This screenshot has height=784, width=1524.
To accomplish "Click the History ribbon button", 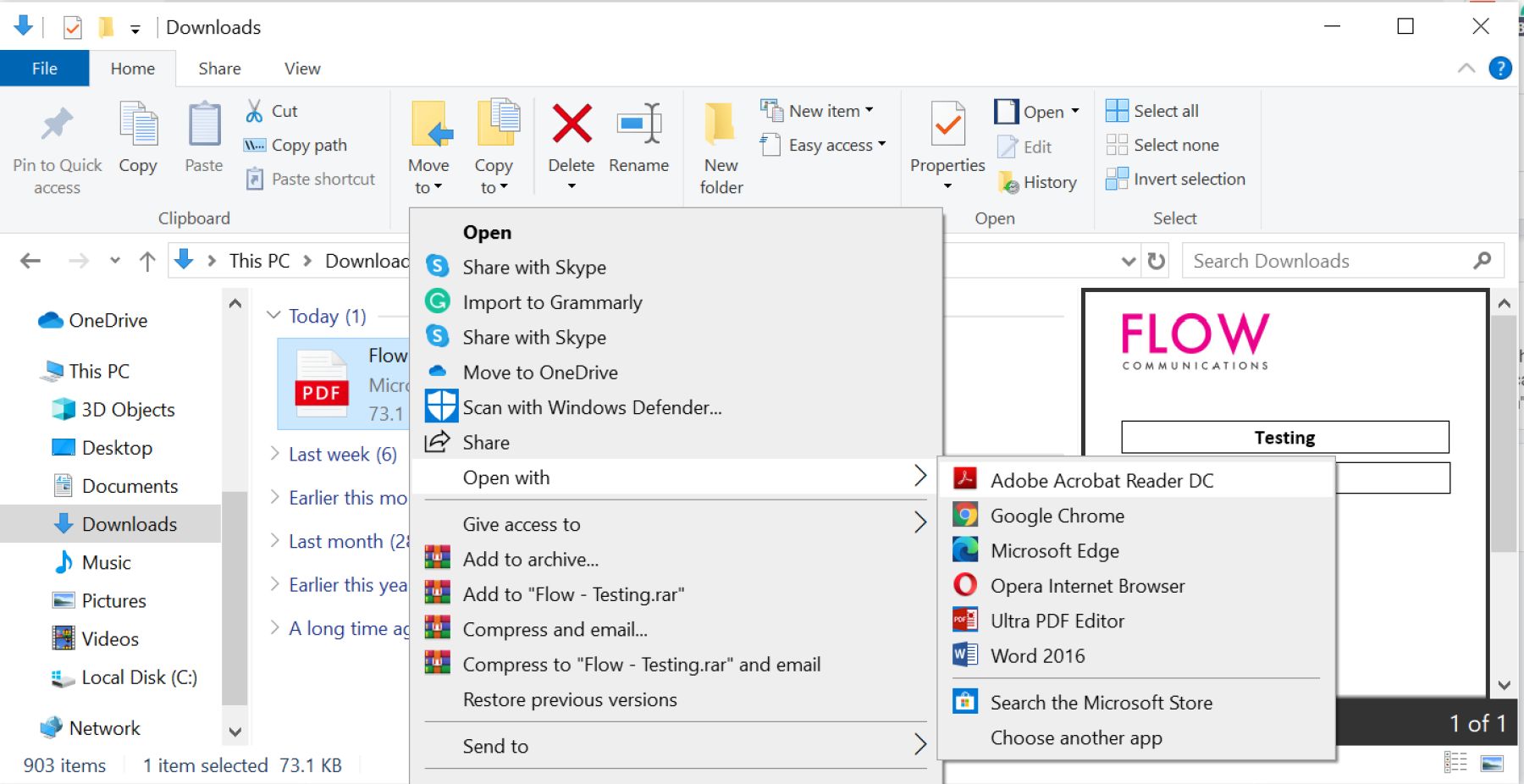I will (x=1037, y=182).
